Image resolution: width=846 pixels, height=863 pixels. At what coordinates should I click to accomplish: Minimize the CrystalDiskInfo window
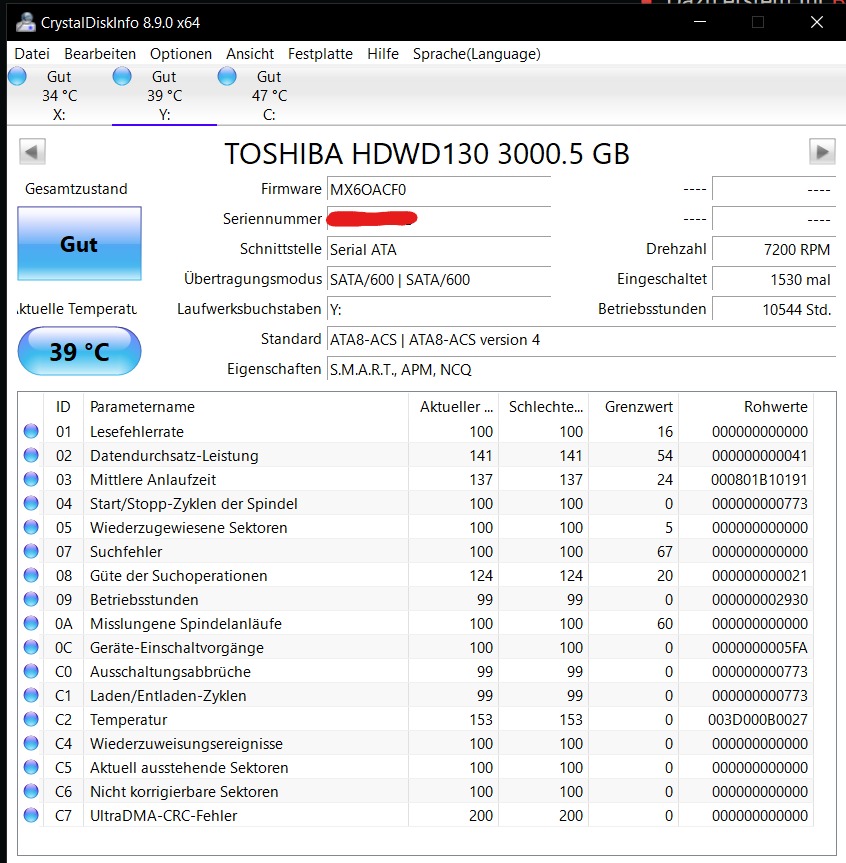tap(700, 22)
